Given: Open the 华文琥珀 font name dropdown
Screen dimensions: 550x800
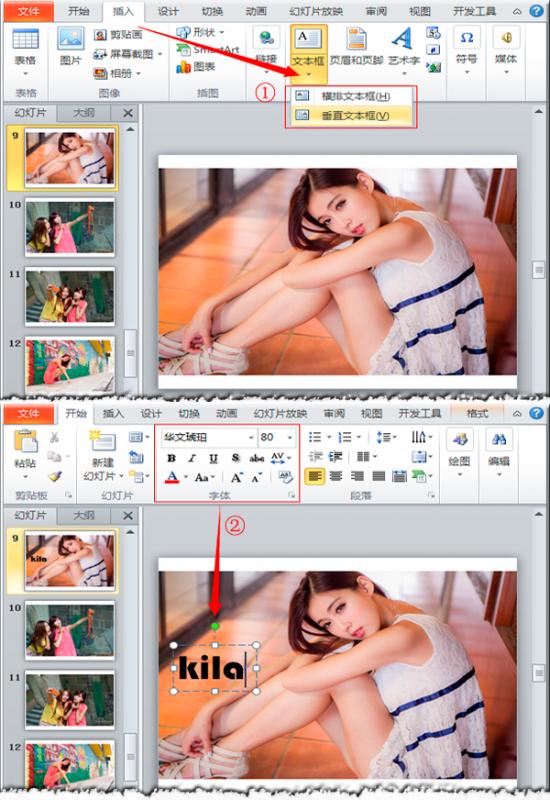Looking at the screenshot, I should [x=251, y=438].
